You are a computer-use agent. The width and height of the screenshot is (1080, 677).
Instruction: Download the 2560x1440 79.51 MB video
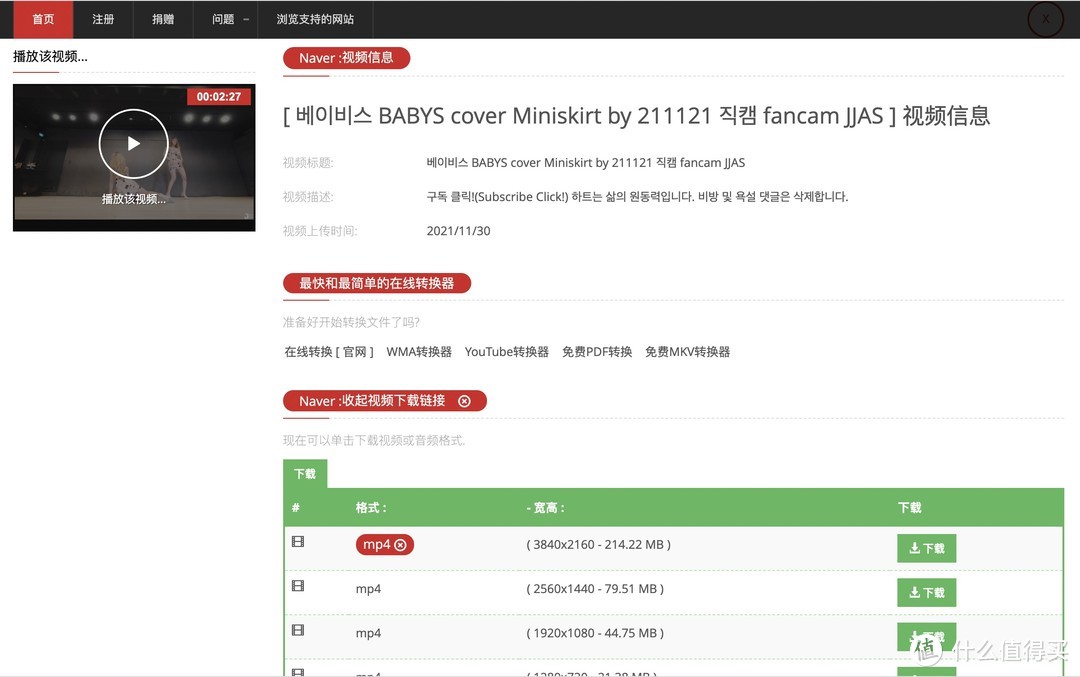pyautogui.click(x=926, y=592)
